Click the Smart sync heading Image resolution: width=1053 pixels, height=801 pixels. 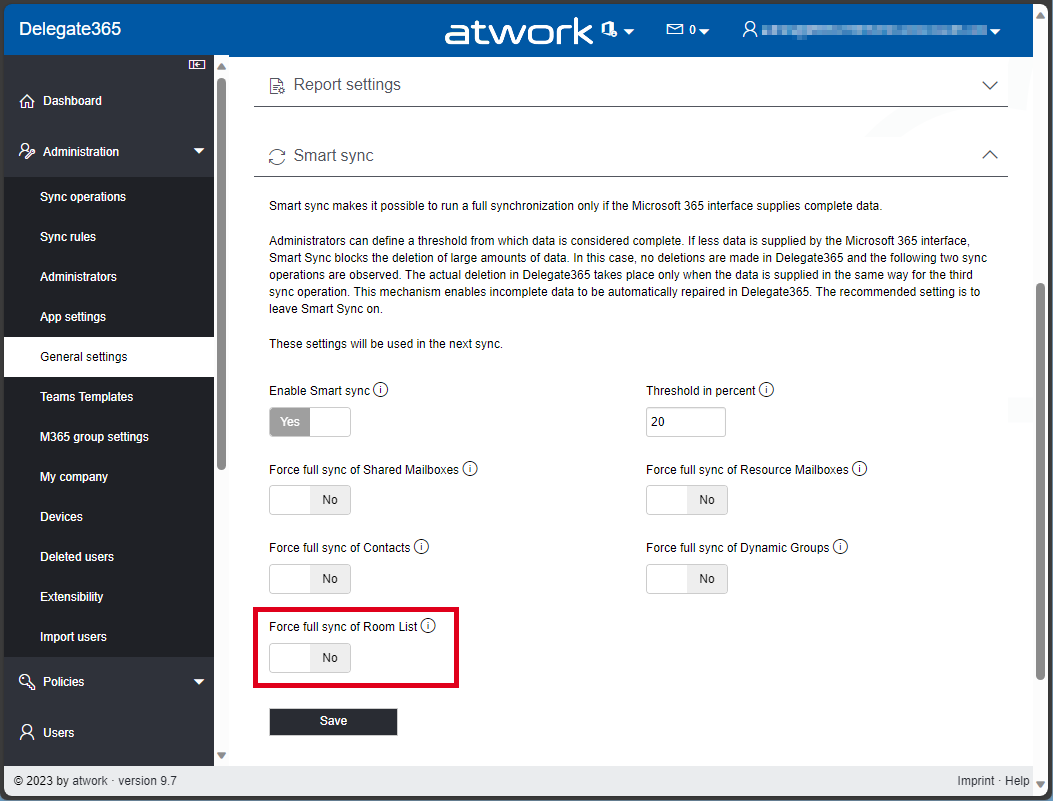click(333, 156)
